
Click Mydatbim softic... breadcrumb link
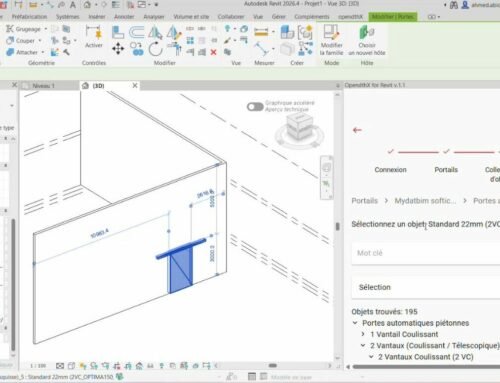pos(425,201)
